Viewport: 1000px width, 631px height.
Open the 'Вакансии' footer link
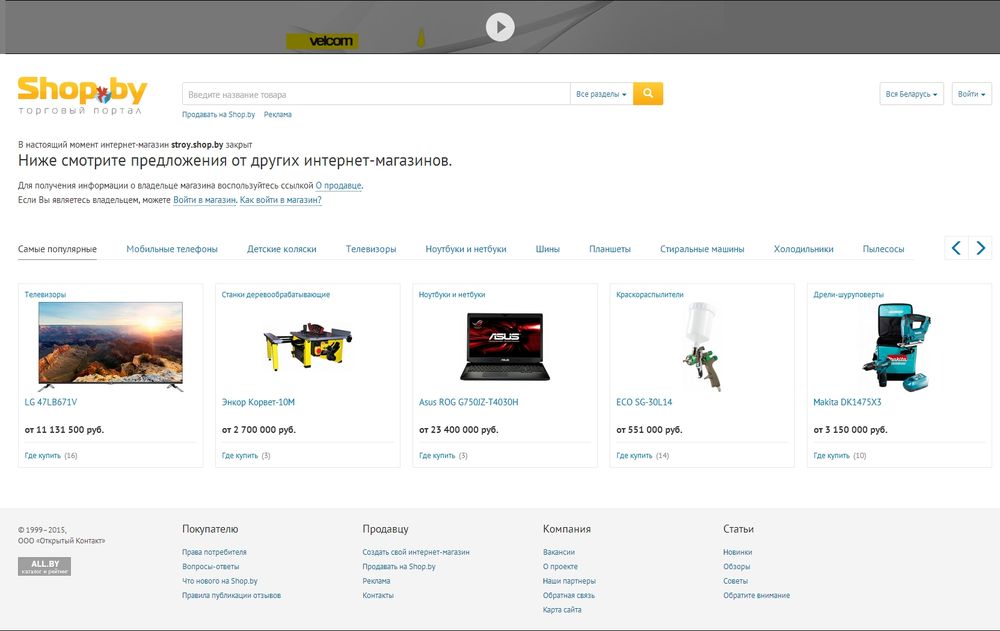(x=559, y=553)
